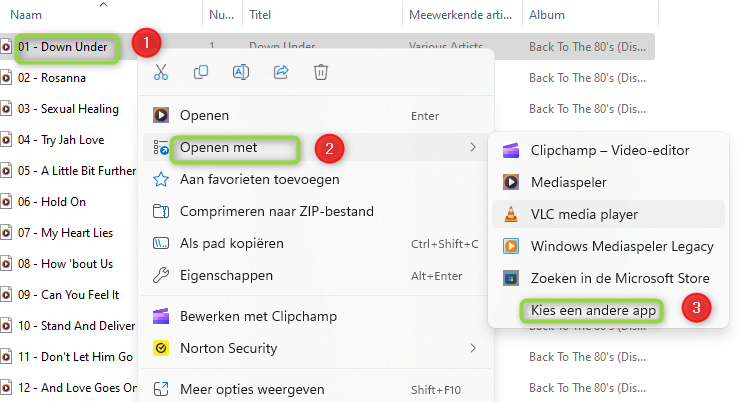748x402 pixels.
Task: Open with Mediaspeler in submenu
Action: [x=608, y=182]
